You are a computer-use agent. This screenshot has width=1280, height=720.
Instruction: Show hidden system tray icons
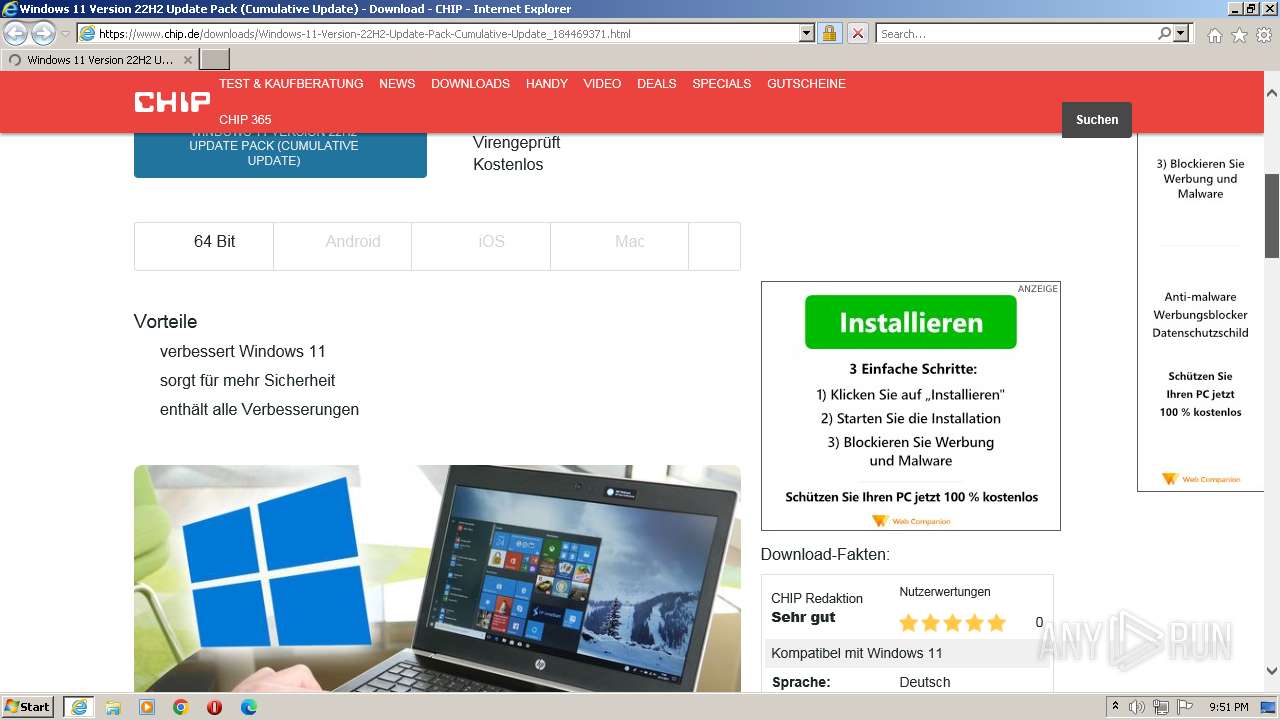click(x=1116, y=707)
